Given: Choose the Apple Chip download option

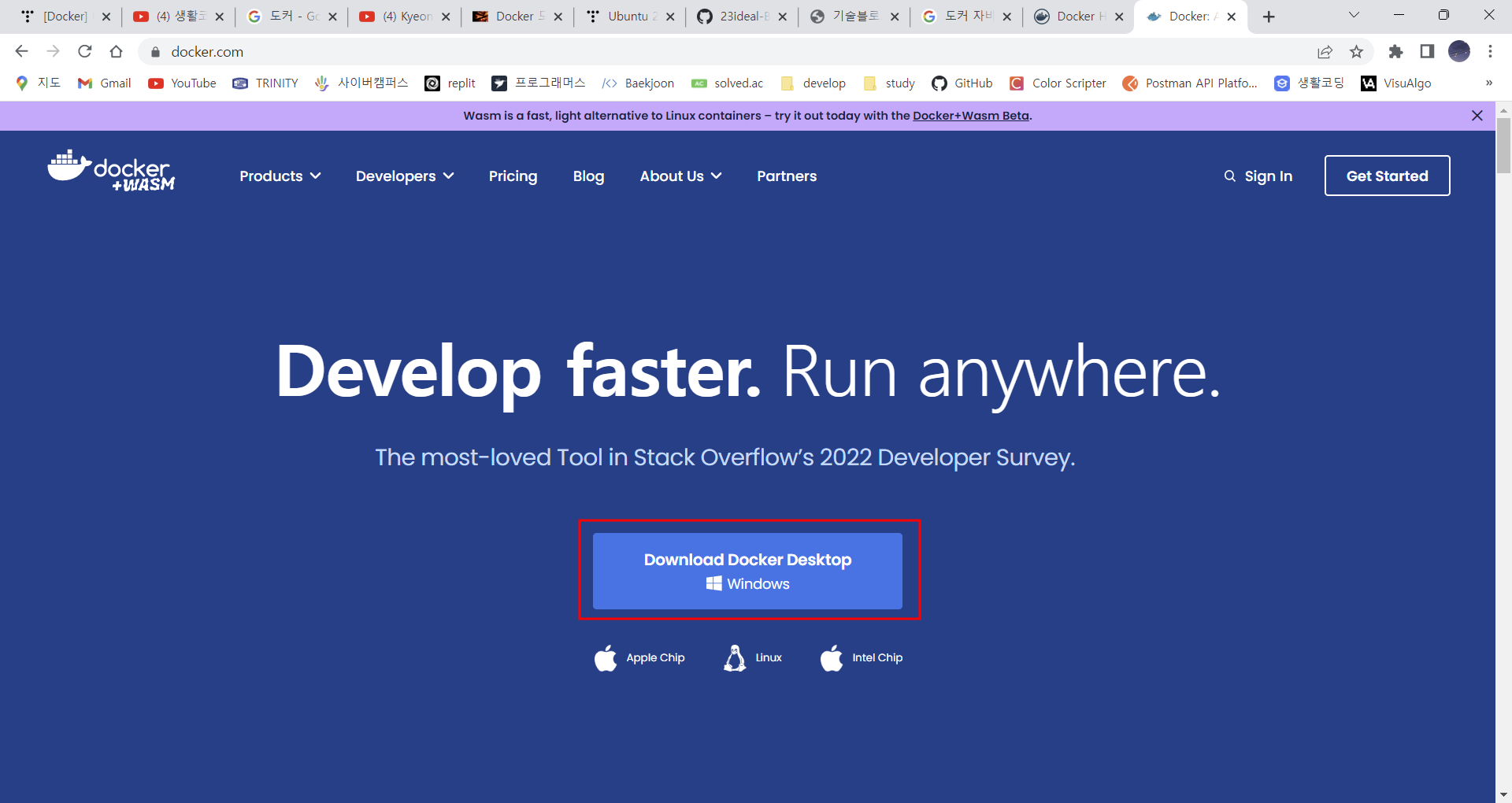Looking at the screenshot, I should (639, 658).
